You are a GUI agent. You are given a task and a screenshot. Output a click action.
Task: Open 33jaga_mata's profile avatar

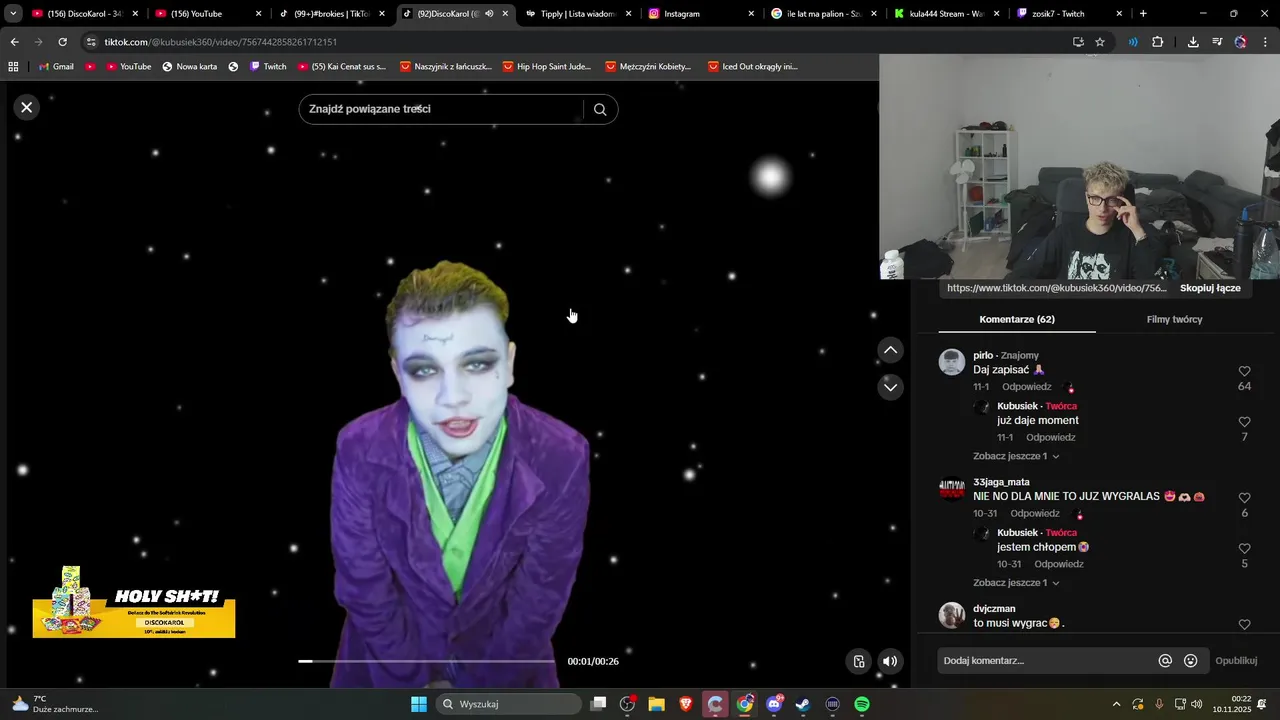[x=952, y=489]
